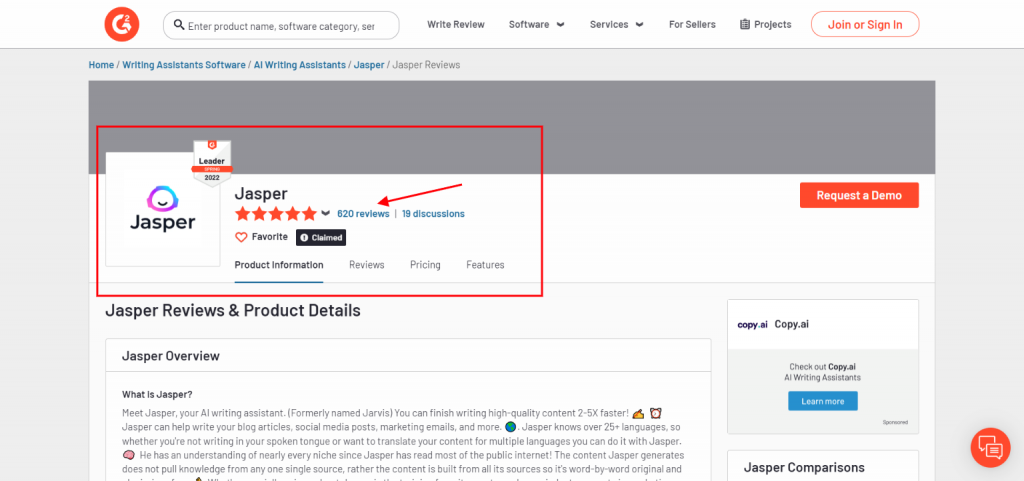Image resolution: width=1024 pixels, height=481 pixels.
Task: Expand the Software menu
Action: click(x=537, y=24)
